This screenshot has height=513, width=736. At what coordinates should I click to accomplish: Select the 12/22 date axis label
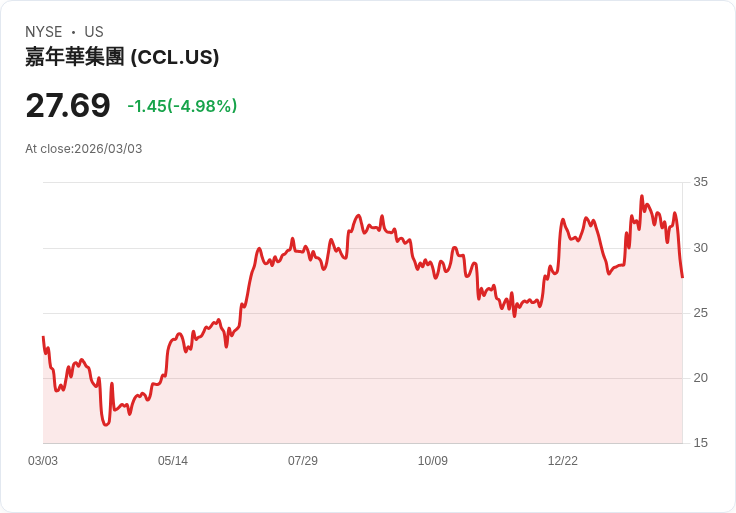coord(563,461)
